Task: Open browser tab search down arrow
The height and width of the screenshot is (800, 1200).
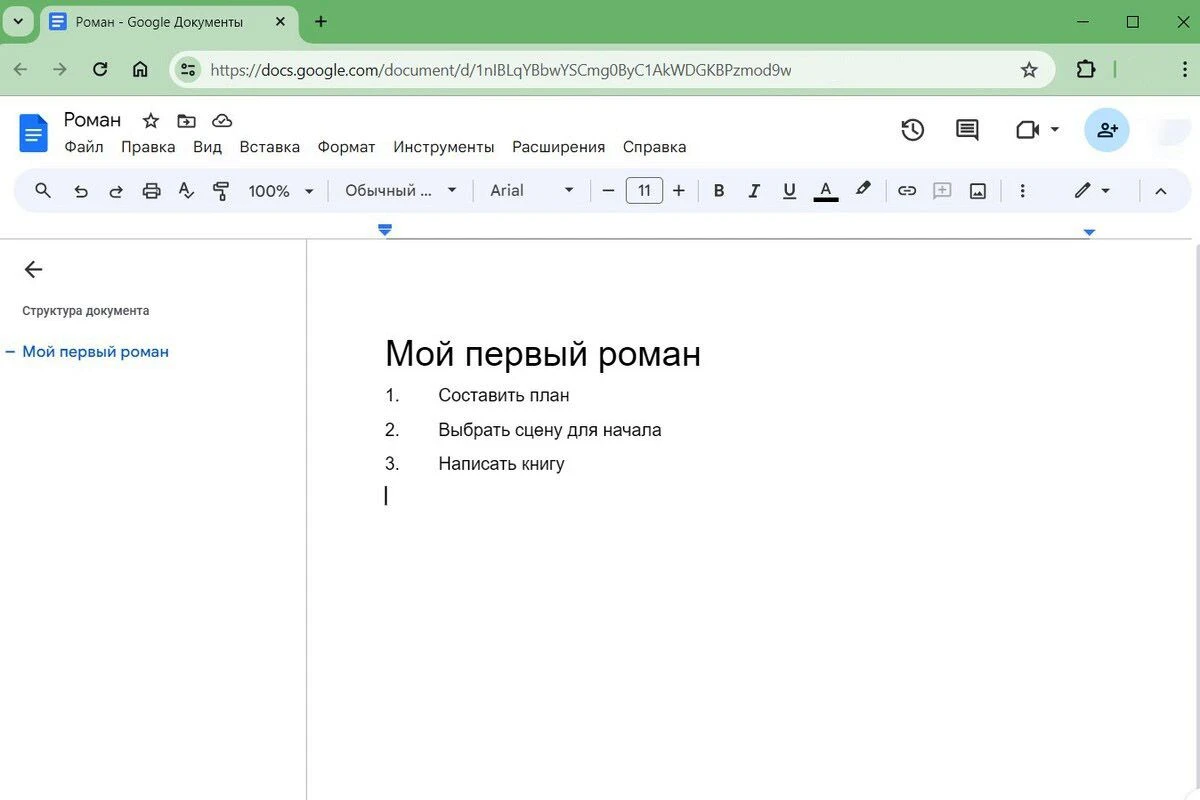Action: click(18, 21)
